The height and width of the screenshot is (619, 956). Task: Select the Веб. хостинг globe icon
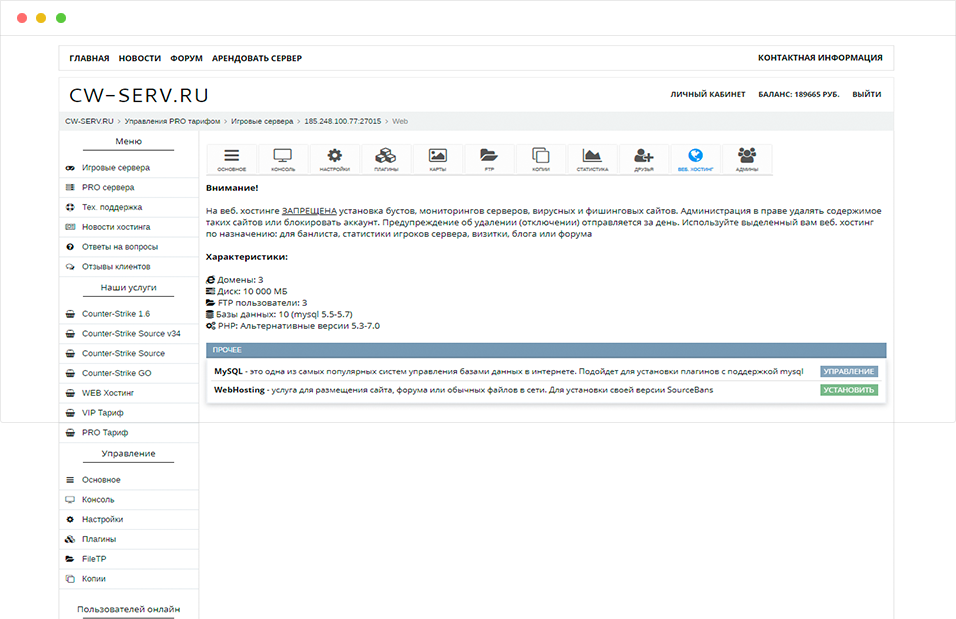point(696,159)
